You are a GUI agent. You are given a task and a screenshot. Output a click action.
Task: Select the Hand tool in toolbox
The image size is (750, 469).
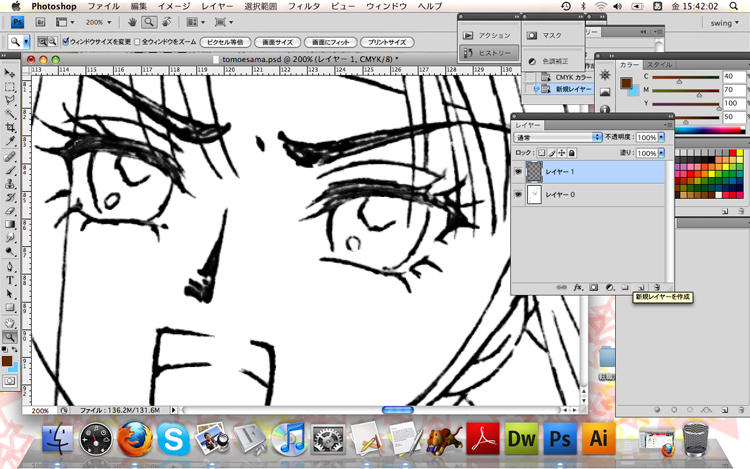tap(10, 323)
